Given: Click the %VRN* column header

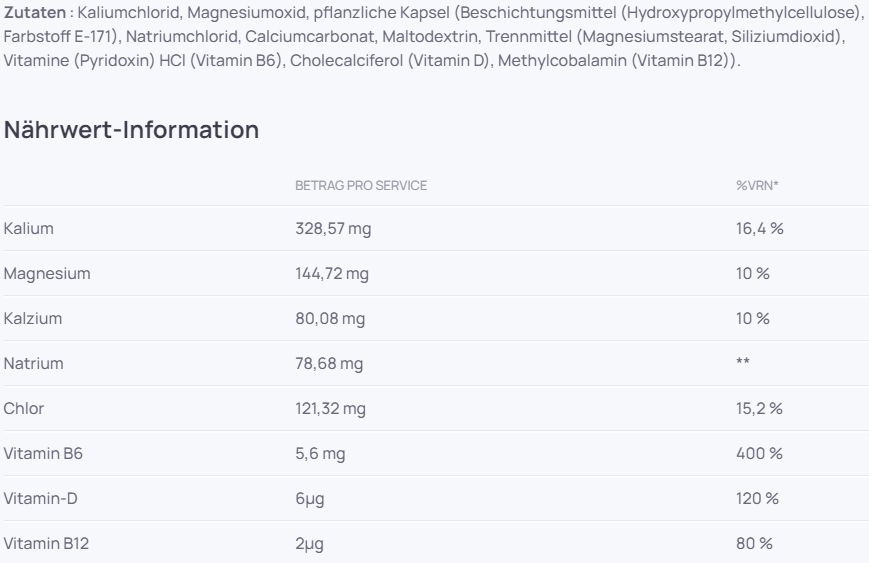Looking at the screenshot, I should pos(757,186).
